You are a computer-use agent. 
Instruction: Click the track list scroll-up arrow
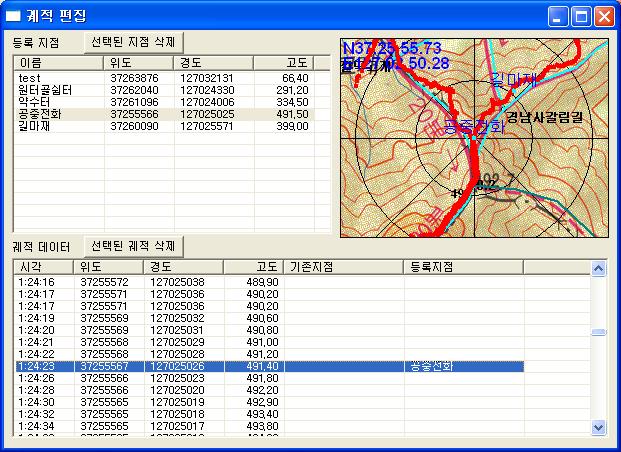point(598,269)
